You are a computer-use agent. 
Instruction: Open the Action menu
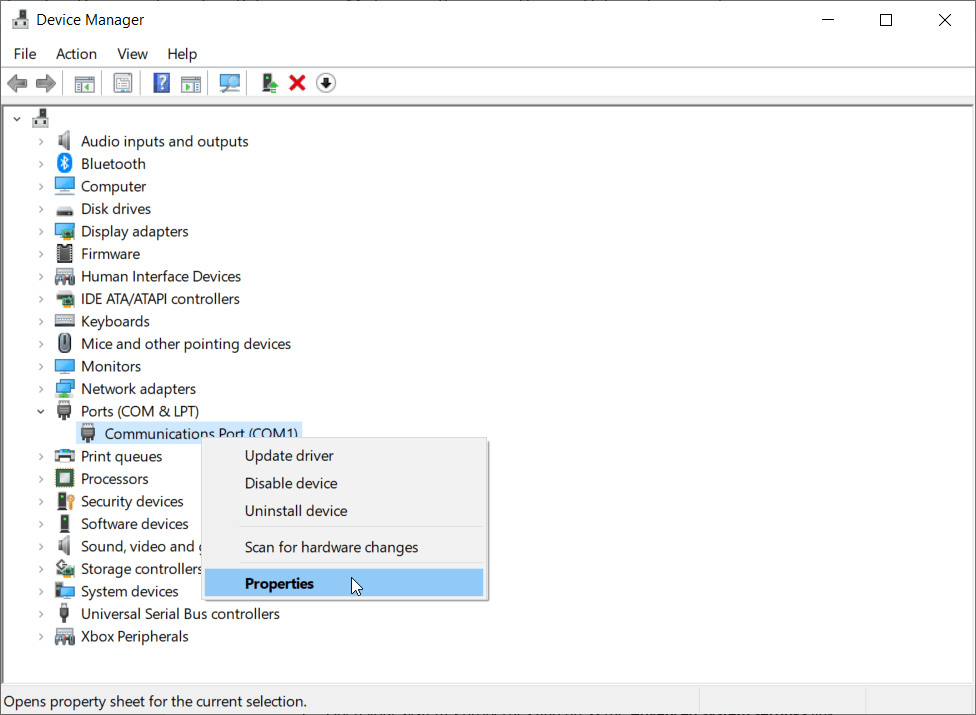pos(76,54)
